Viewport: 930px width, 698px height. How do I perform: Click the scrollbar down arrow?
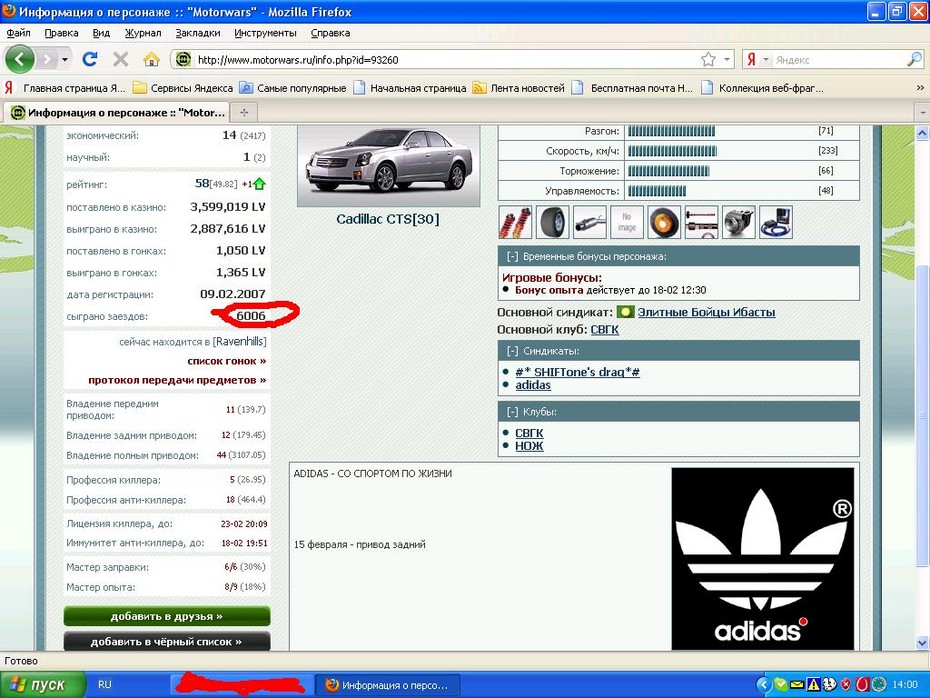point(922,642)
